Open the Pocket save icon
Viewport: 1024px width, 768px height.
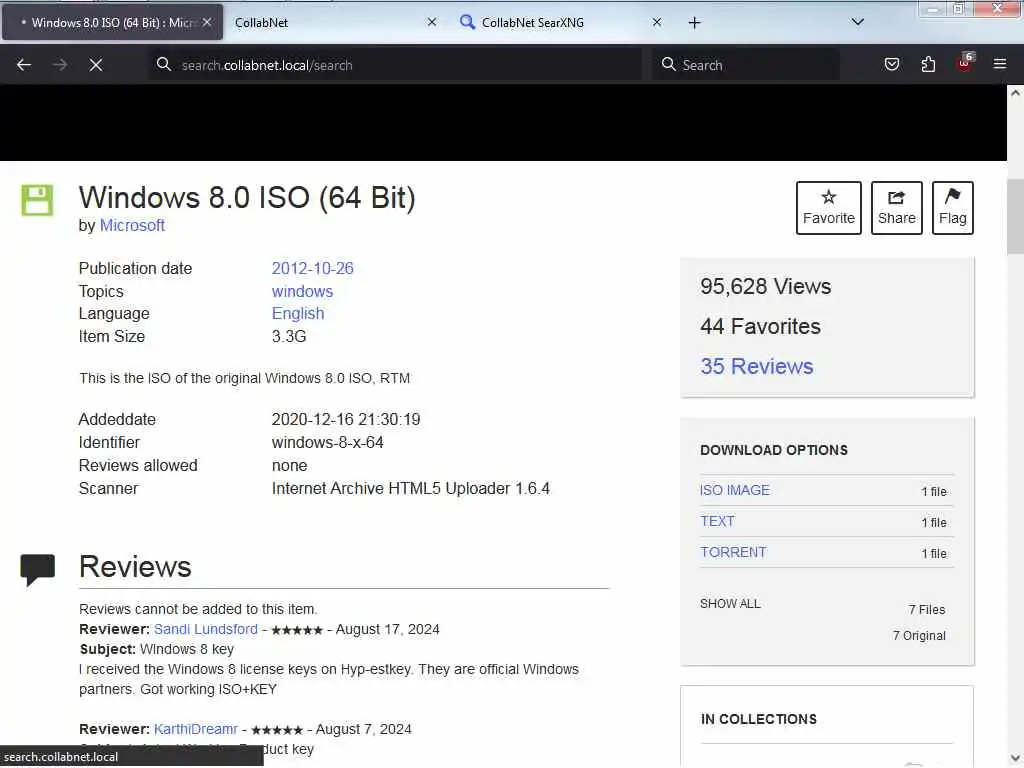[891, 64]
